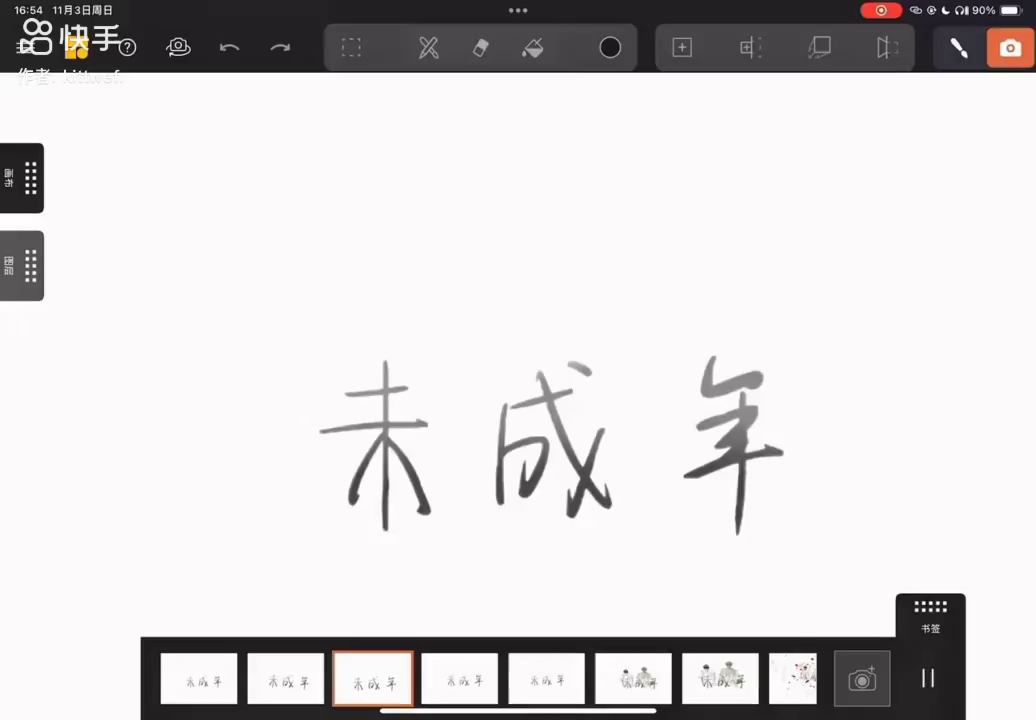Expand the 画布 side panel tab
This screenshot has height=720, width=1036.
tap(21, 178)
